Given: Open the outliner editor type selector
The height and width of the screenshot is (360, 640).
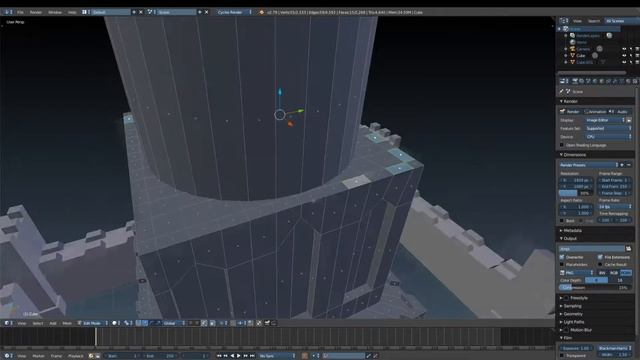Looking at the screenshot, I should [x=564, y=21].
